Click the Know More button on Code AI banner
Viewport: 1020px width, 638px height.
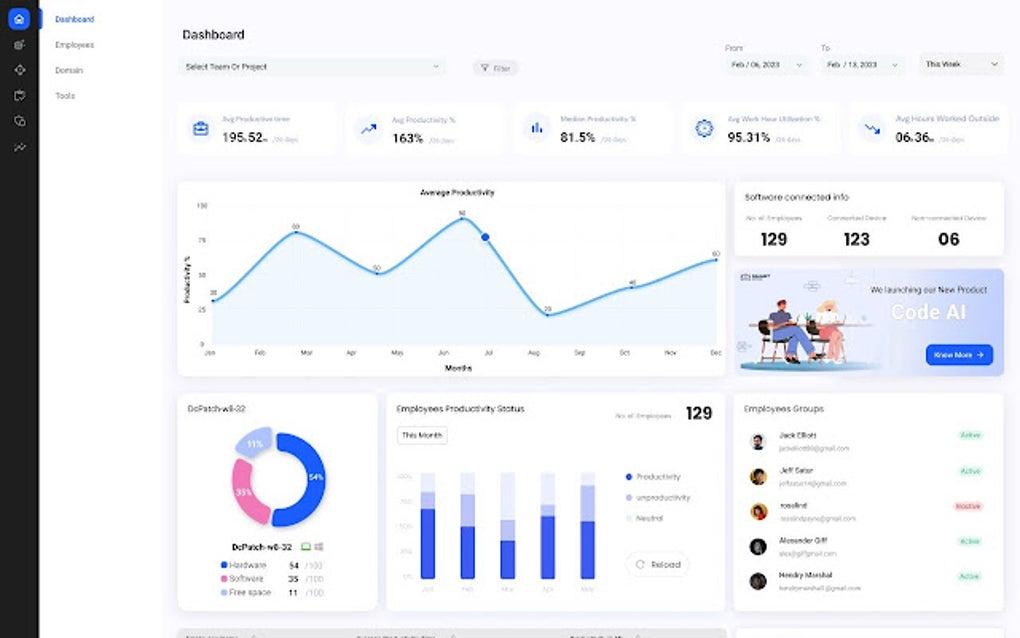[959, 354]
